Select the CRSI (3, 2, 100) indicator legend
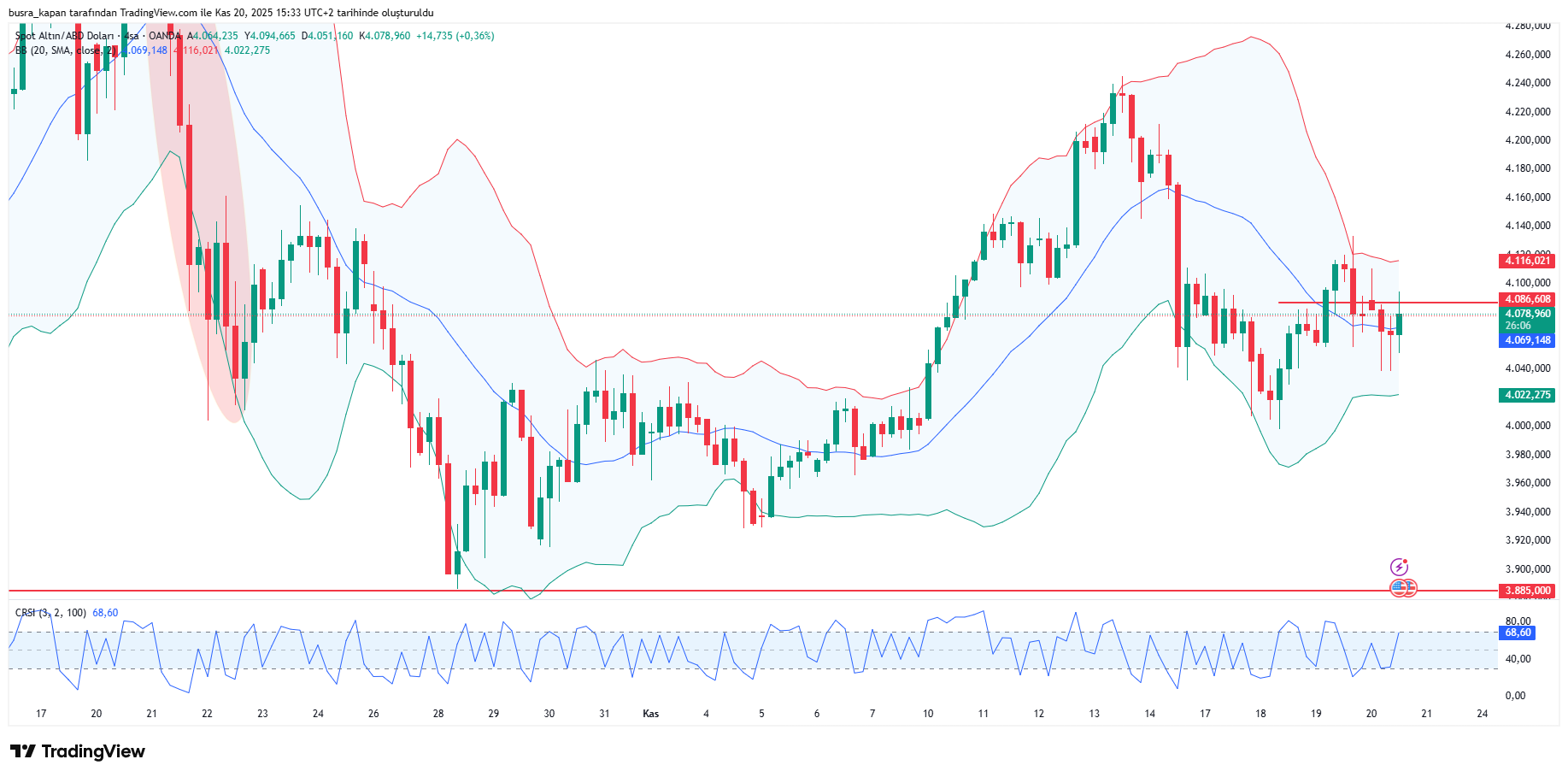Viewport: 1568px width, 777px height. [x=50, y=613]
